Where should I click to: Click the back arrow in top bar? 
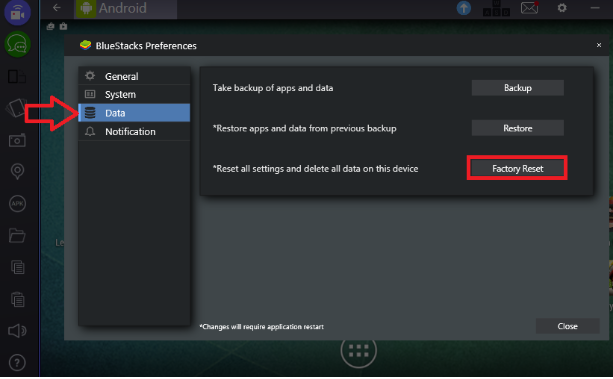tap(57, 7)
